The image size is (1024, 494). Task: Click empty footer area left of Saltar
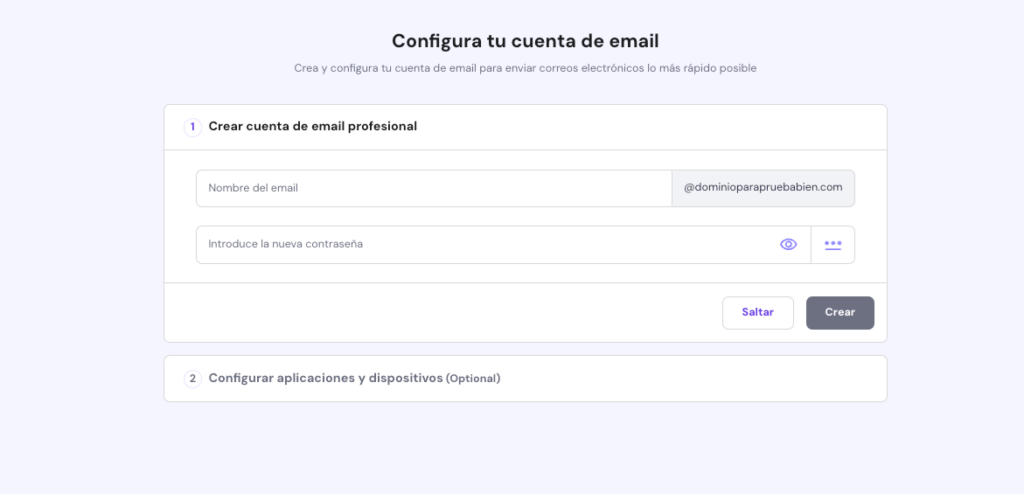click(440, 312)
